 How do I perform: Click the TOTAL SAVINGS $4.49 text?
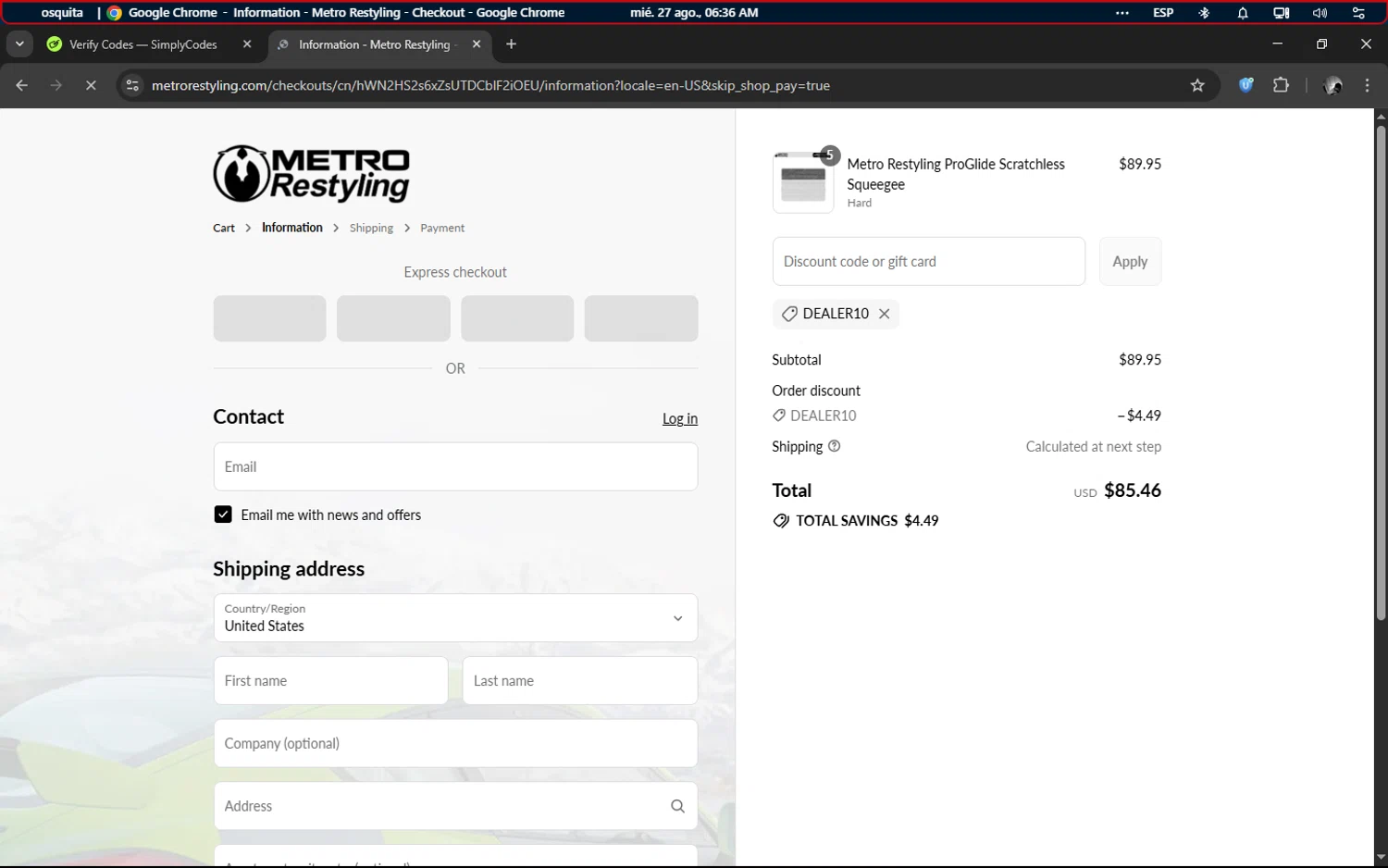pos(867,521)
